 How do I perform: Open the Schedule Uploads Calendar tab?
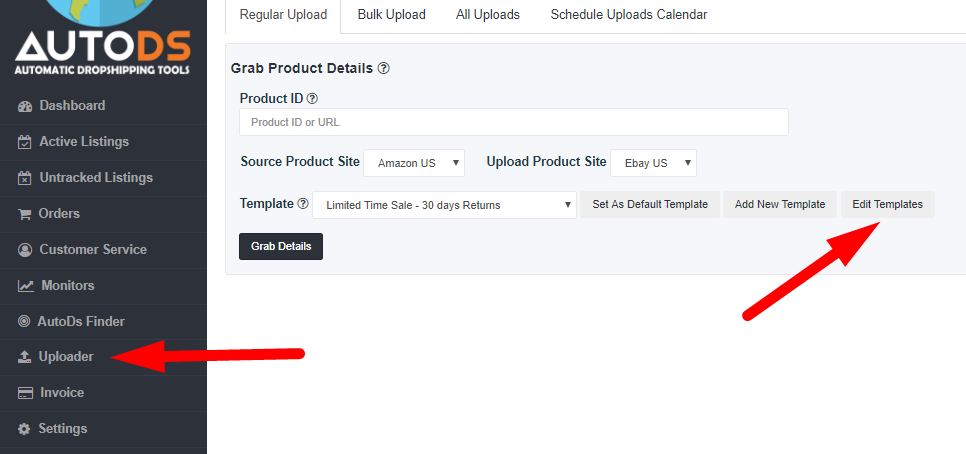tap(628, 15)
